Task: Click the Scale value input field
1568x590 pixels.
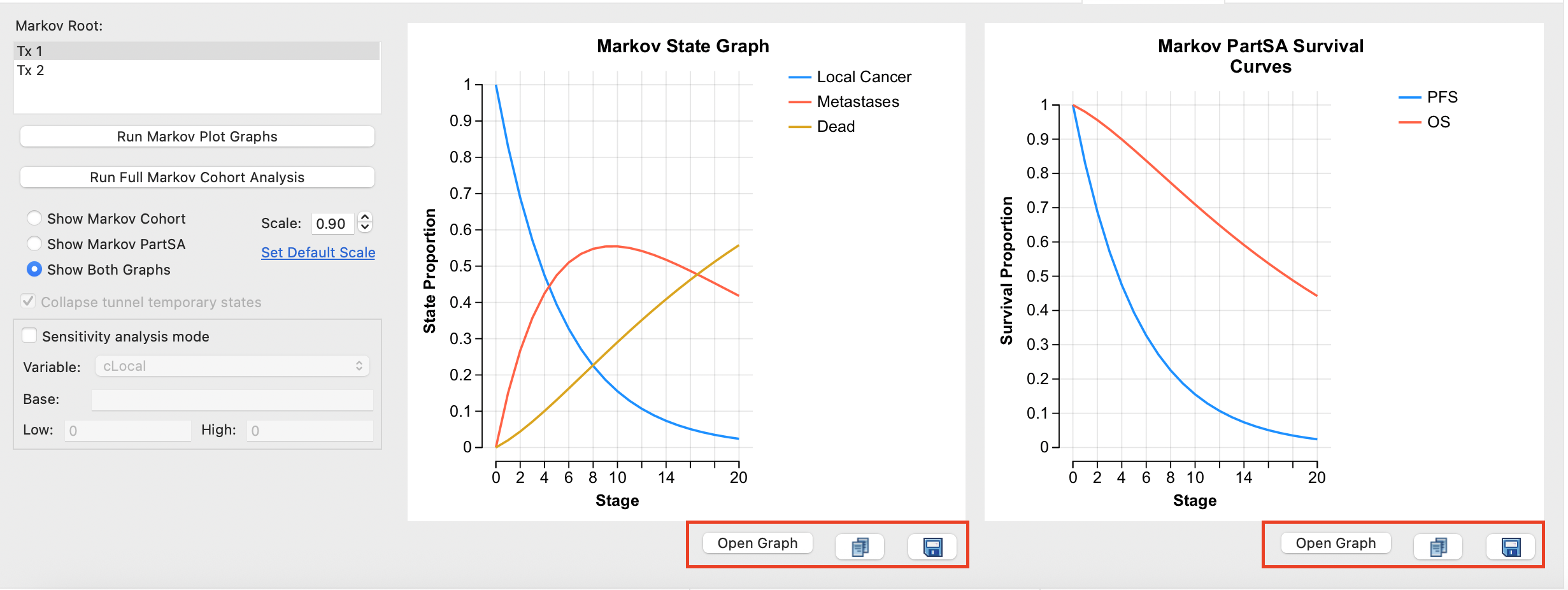Action: [332, 224]
